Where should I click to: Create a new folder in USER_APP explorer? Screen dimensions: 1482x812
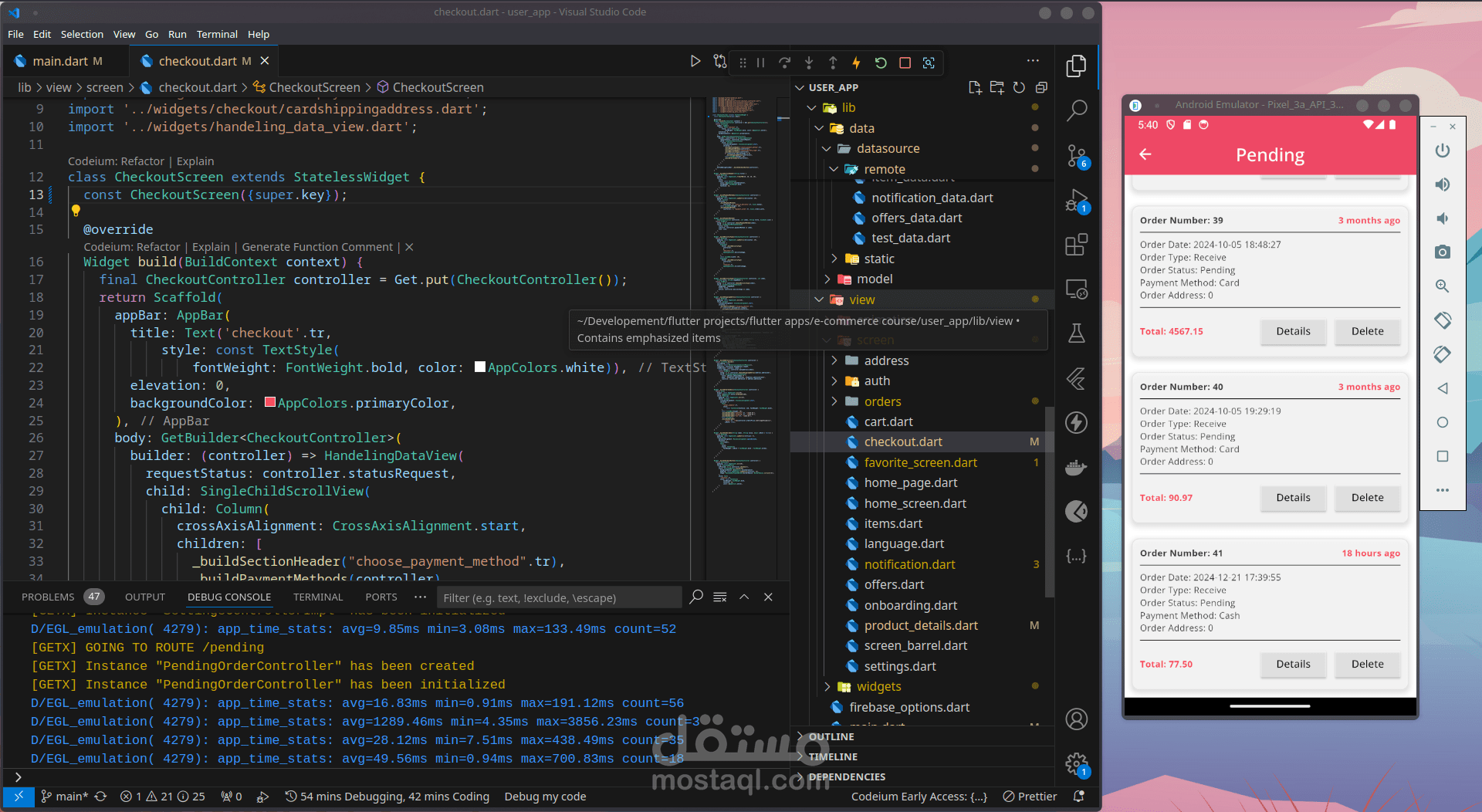coord(997,87)
